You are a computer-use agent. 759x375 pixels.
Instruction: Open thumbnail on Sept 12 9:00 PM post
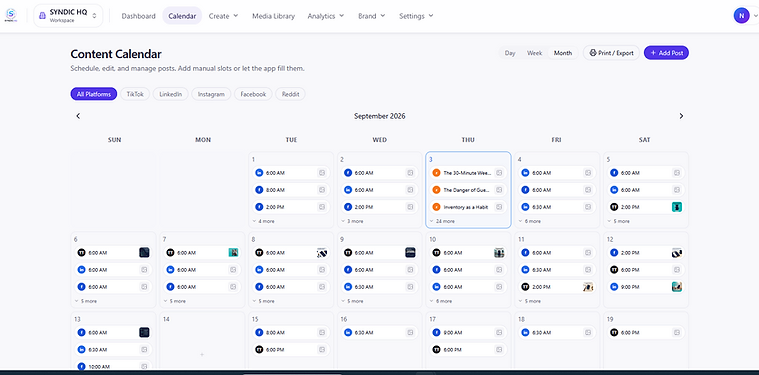coord(677,287)
